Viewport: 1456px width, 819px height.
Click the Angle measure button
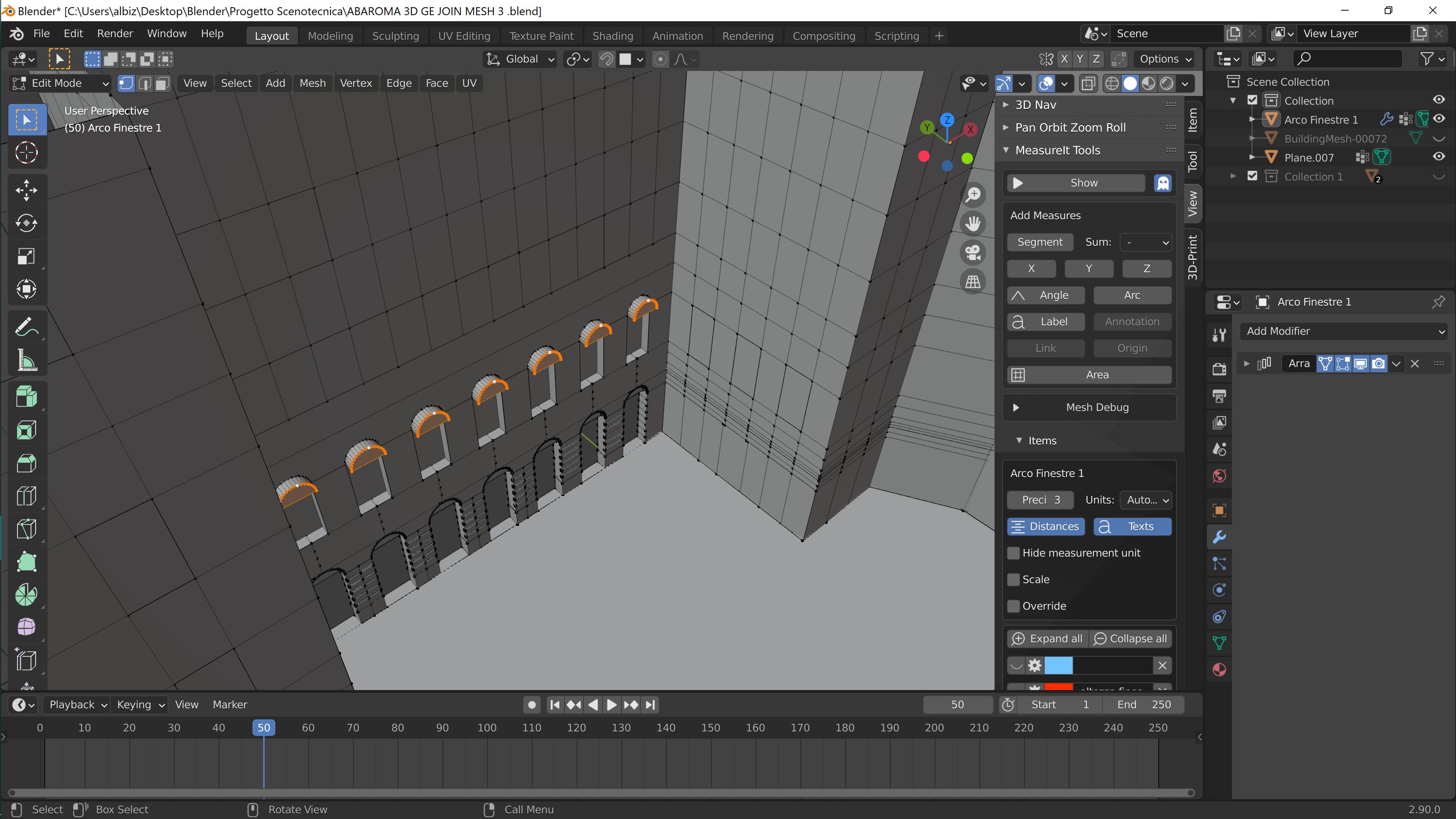click(1046, 295)
